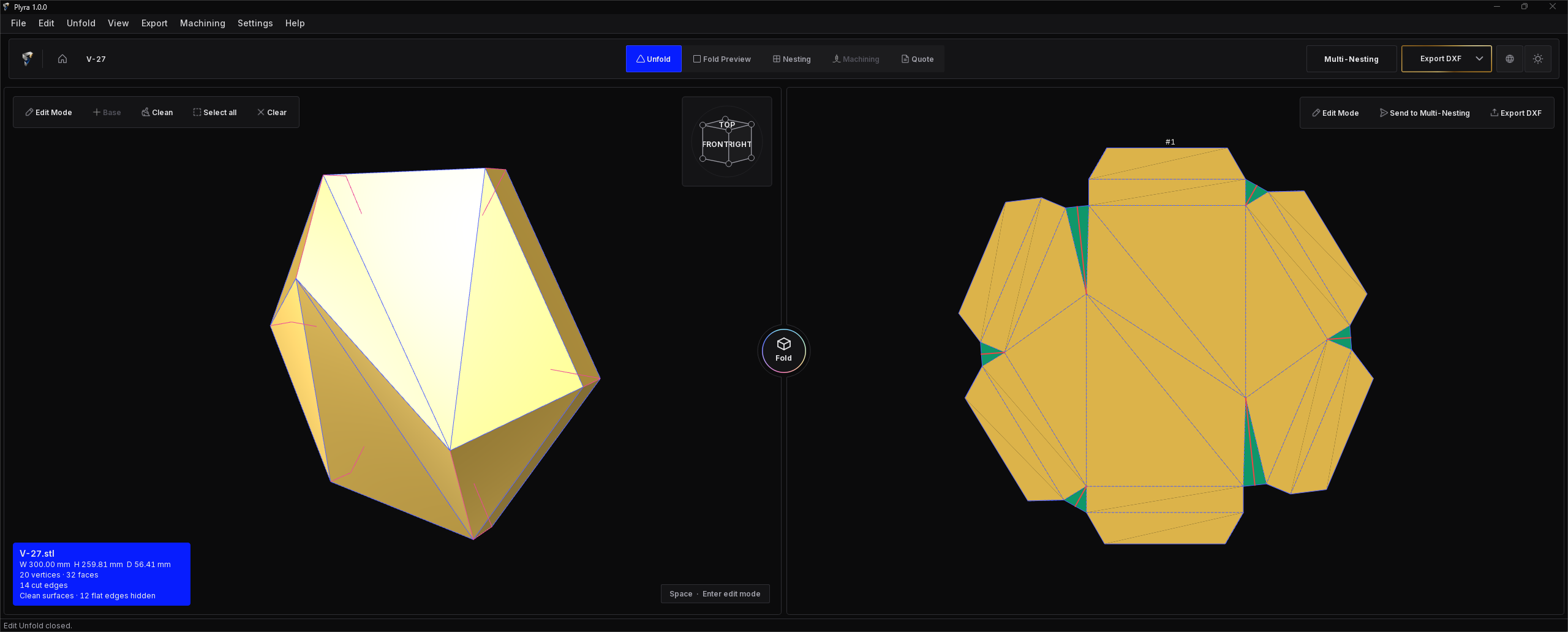Toggle light theme with sun icon
This screenshot has height=632, width=1568.
tap(1537, 59)
